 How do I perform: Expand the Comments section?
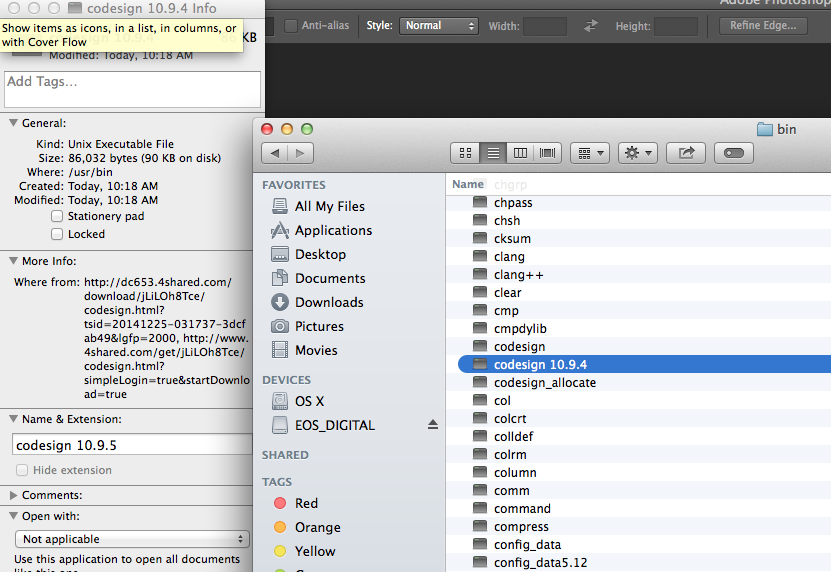click(13, 495)
